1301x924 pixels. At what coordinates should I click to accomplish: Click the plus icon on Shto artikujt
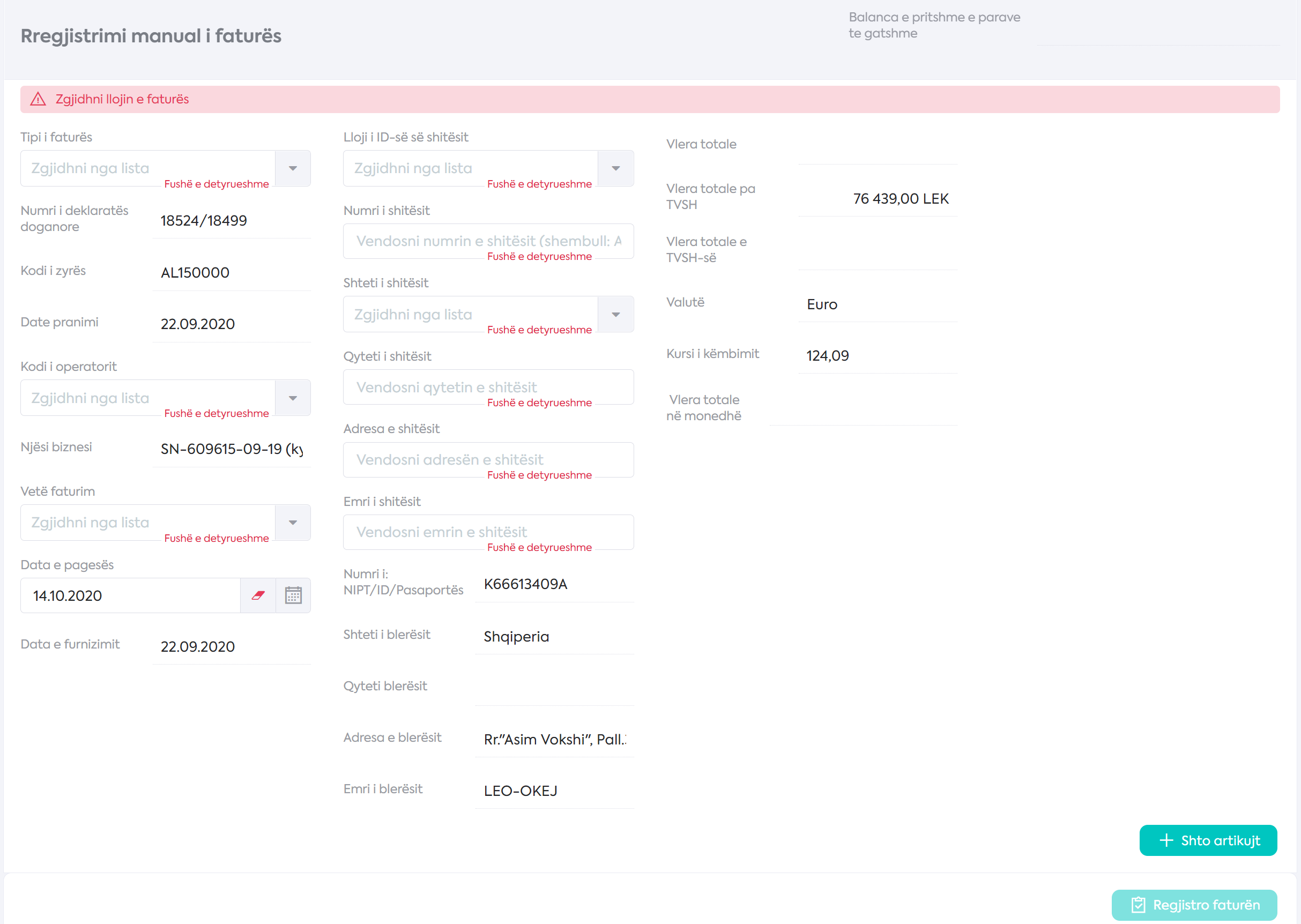pyautogui.click(x=1166, y=840)
